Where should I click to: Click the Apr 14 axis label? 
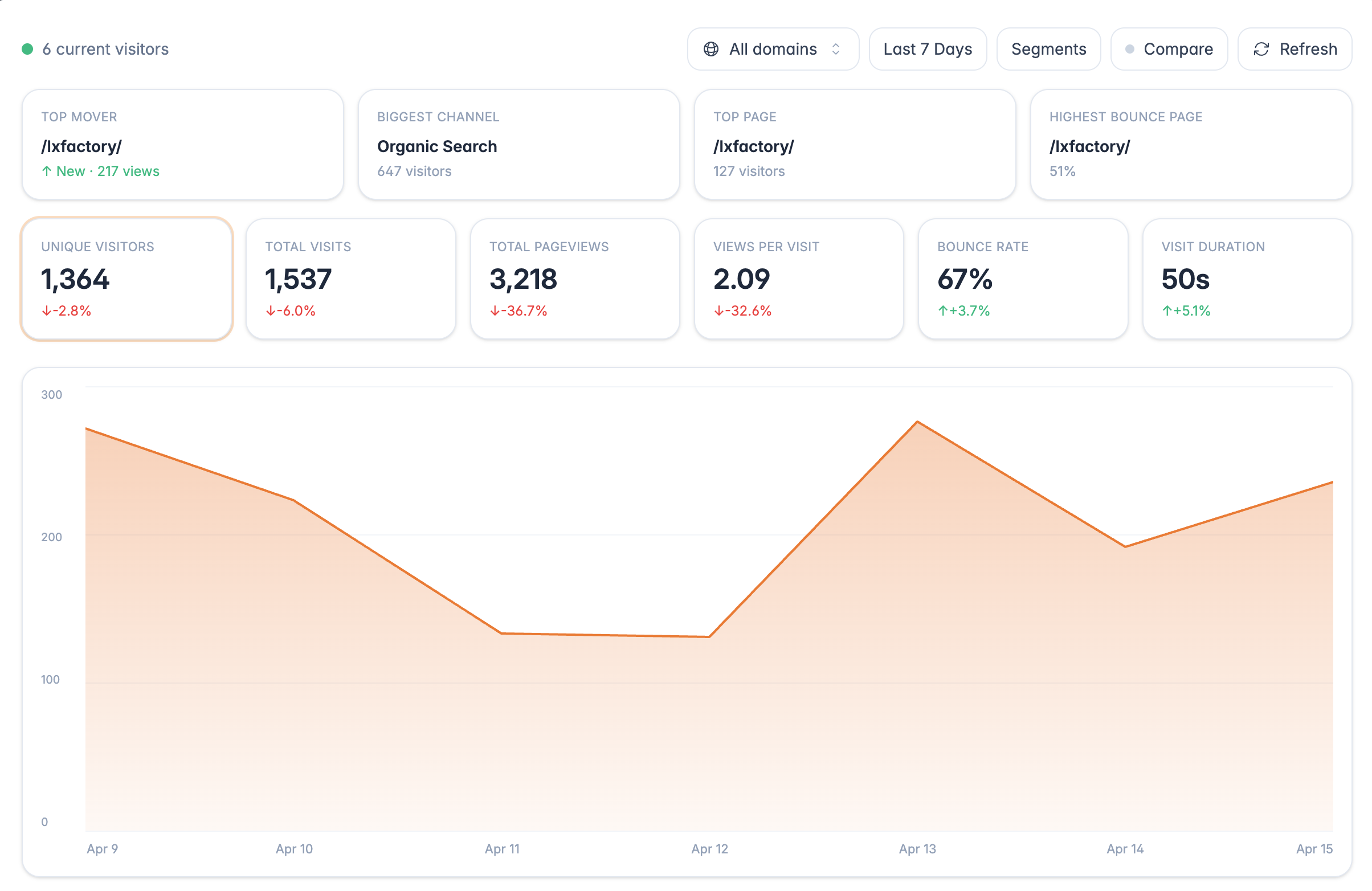click(x=1125, y=848)
